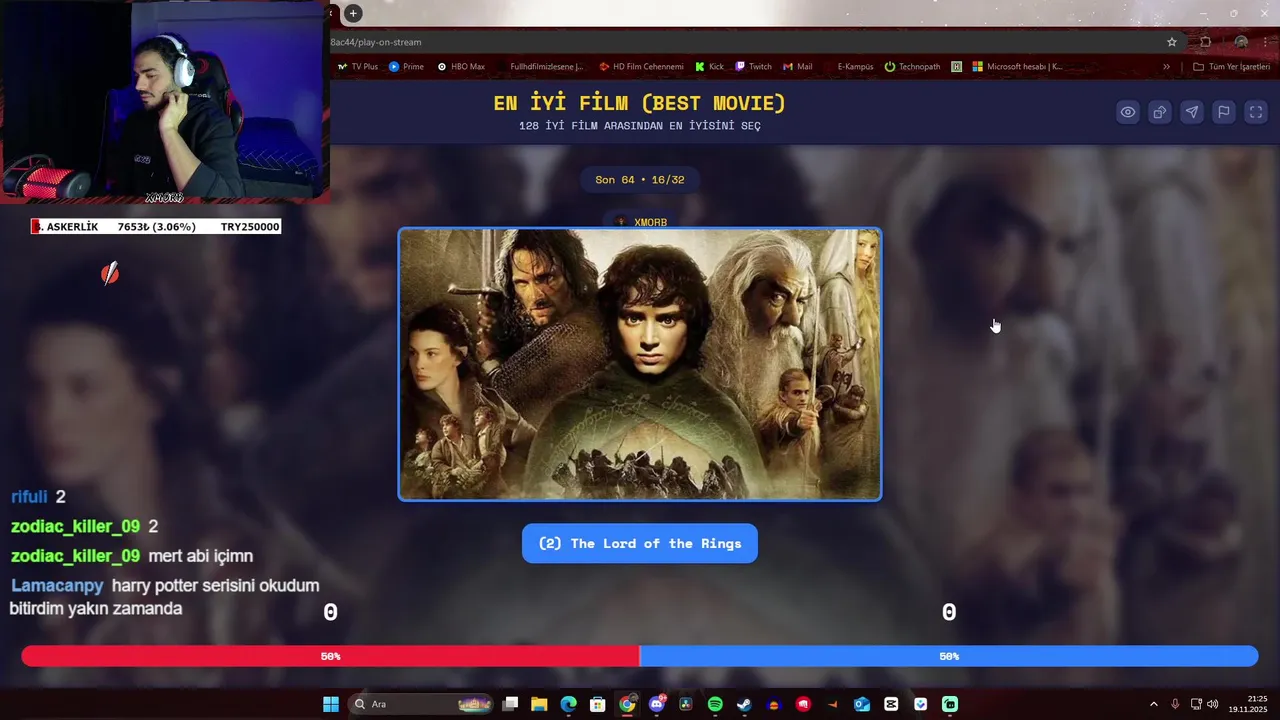Open Outlook from taskbar

click(x=861, y=704)
